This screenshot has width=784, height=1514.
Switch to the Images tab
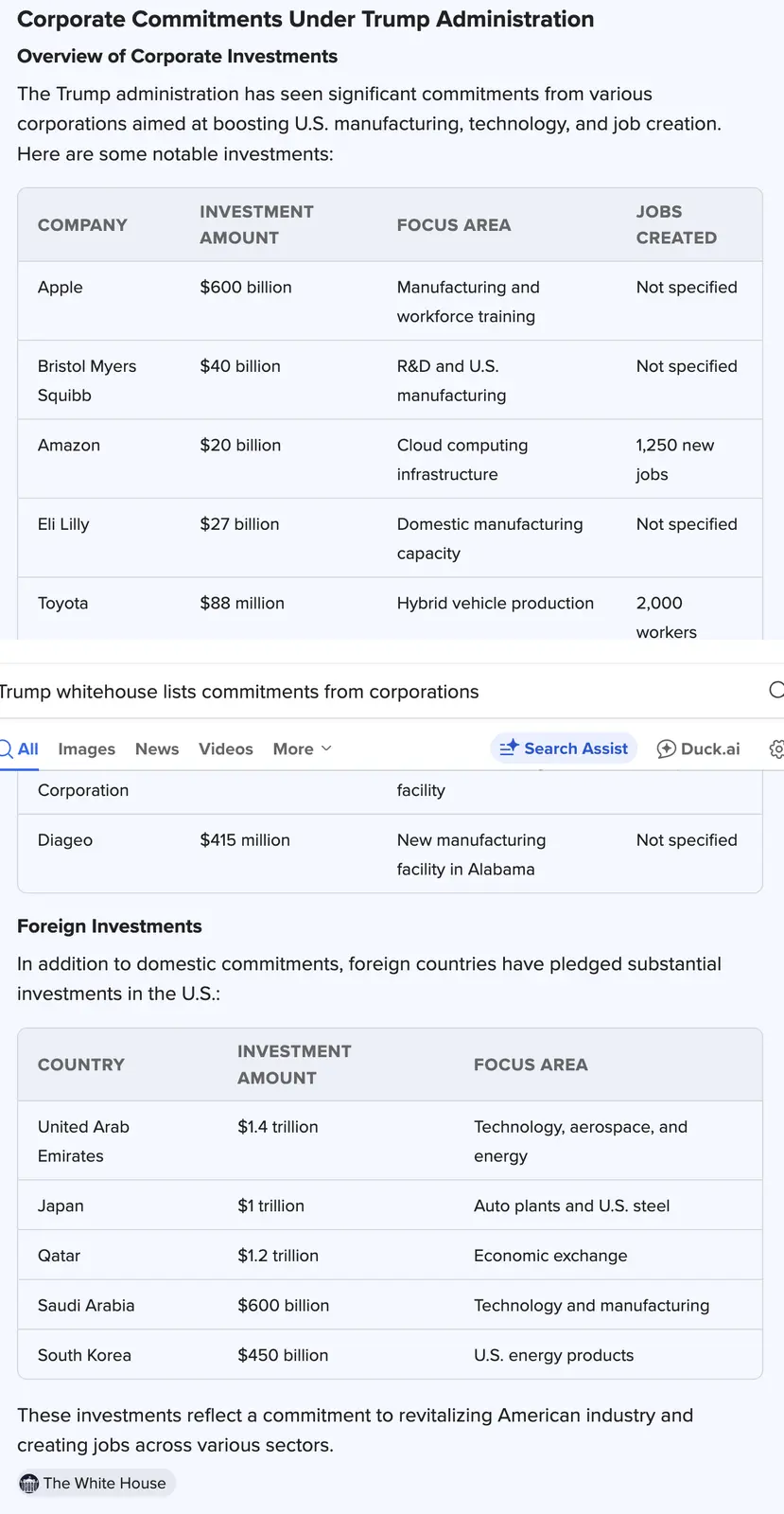point(86,748)
